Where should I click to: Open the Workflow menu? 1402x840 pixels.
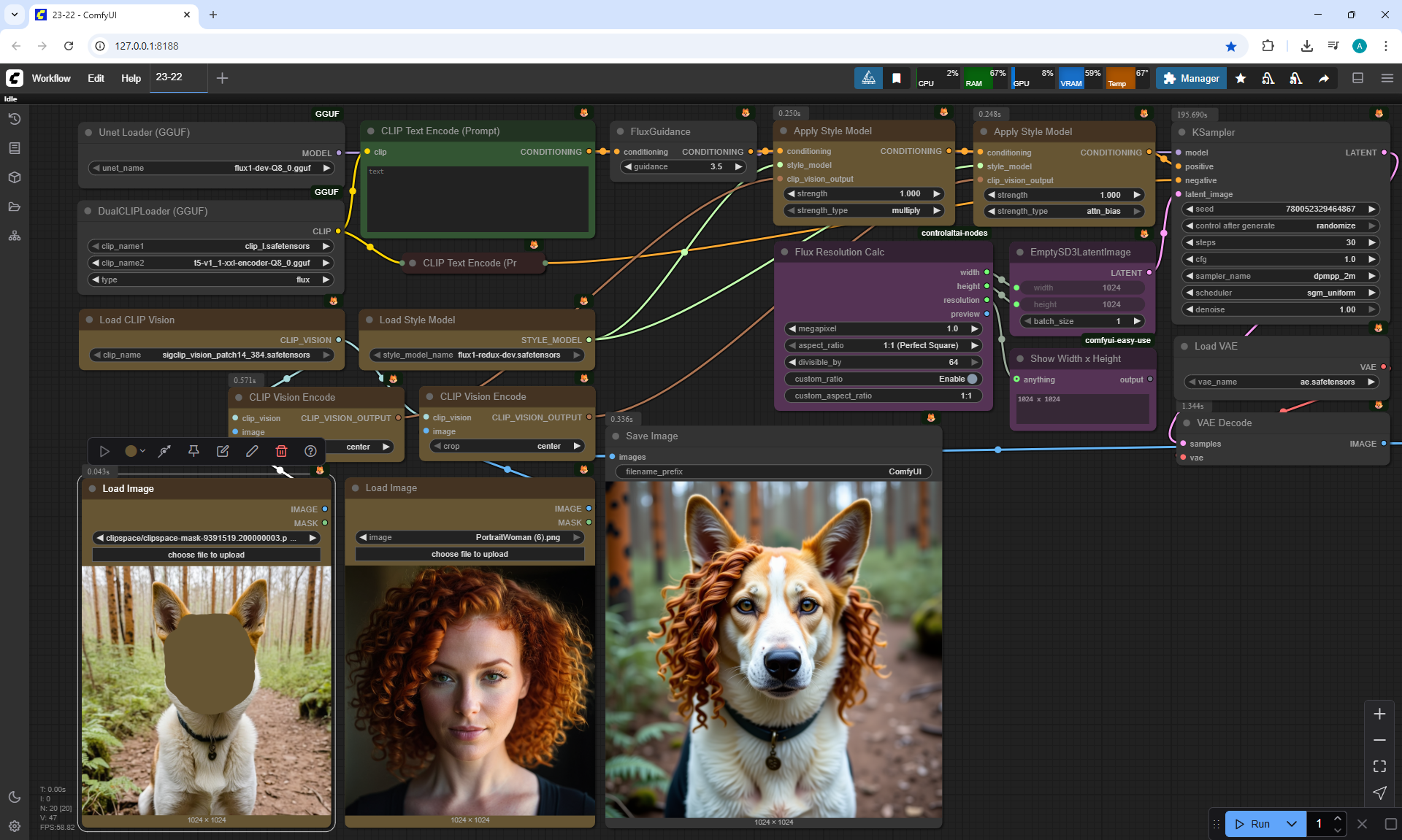tap(51, 78)
